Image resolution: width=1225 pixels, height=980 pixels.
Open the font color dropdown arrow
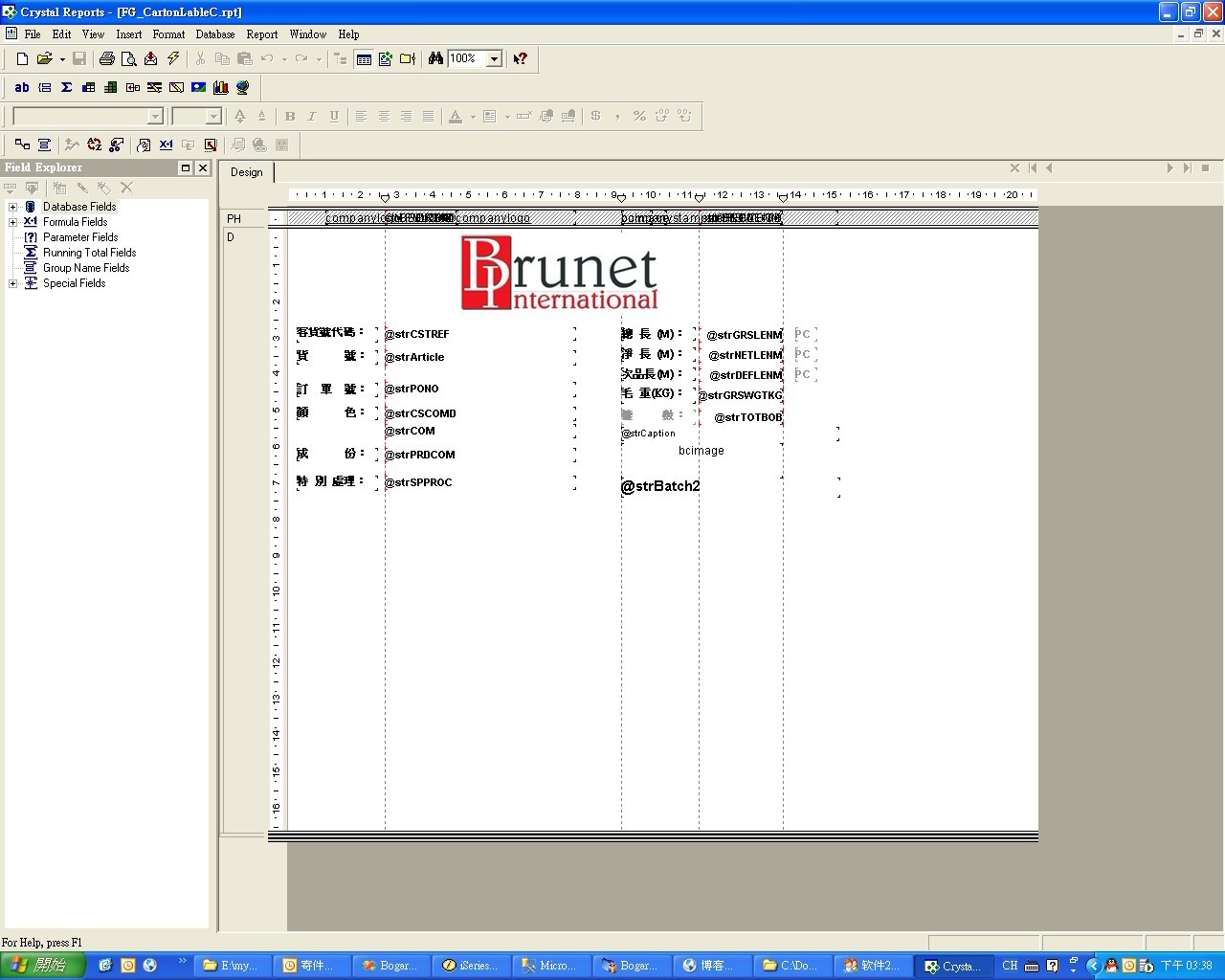coord(472,116)
